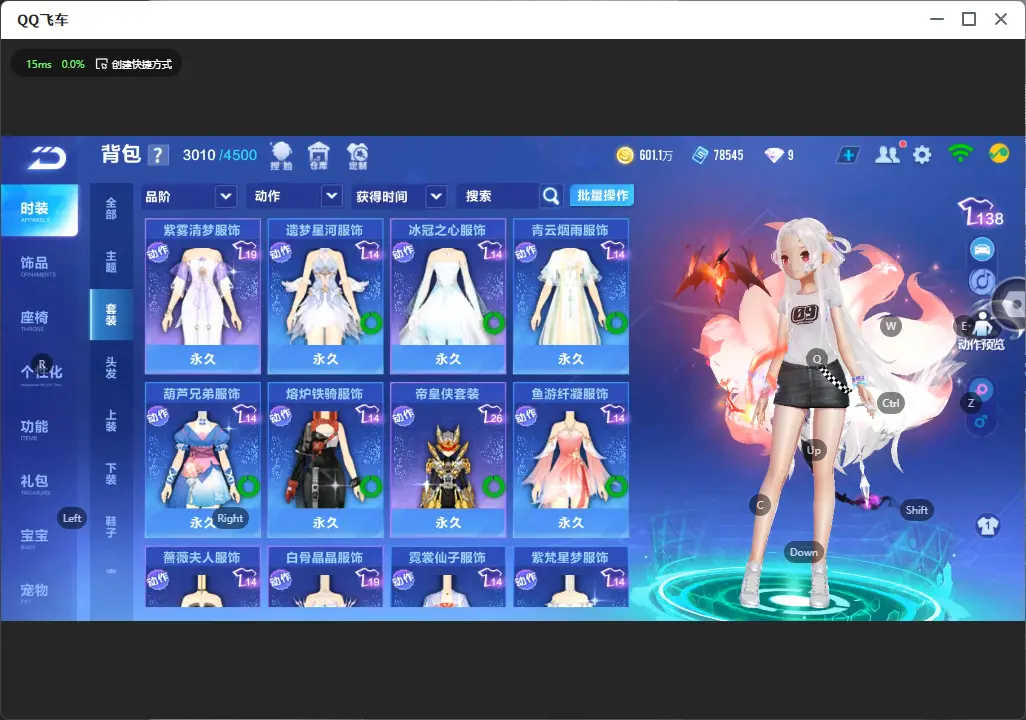Click the game logo in the top-left corner
This screenshot has height=720, width=1026.
(46, 157)
